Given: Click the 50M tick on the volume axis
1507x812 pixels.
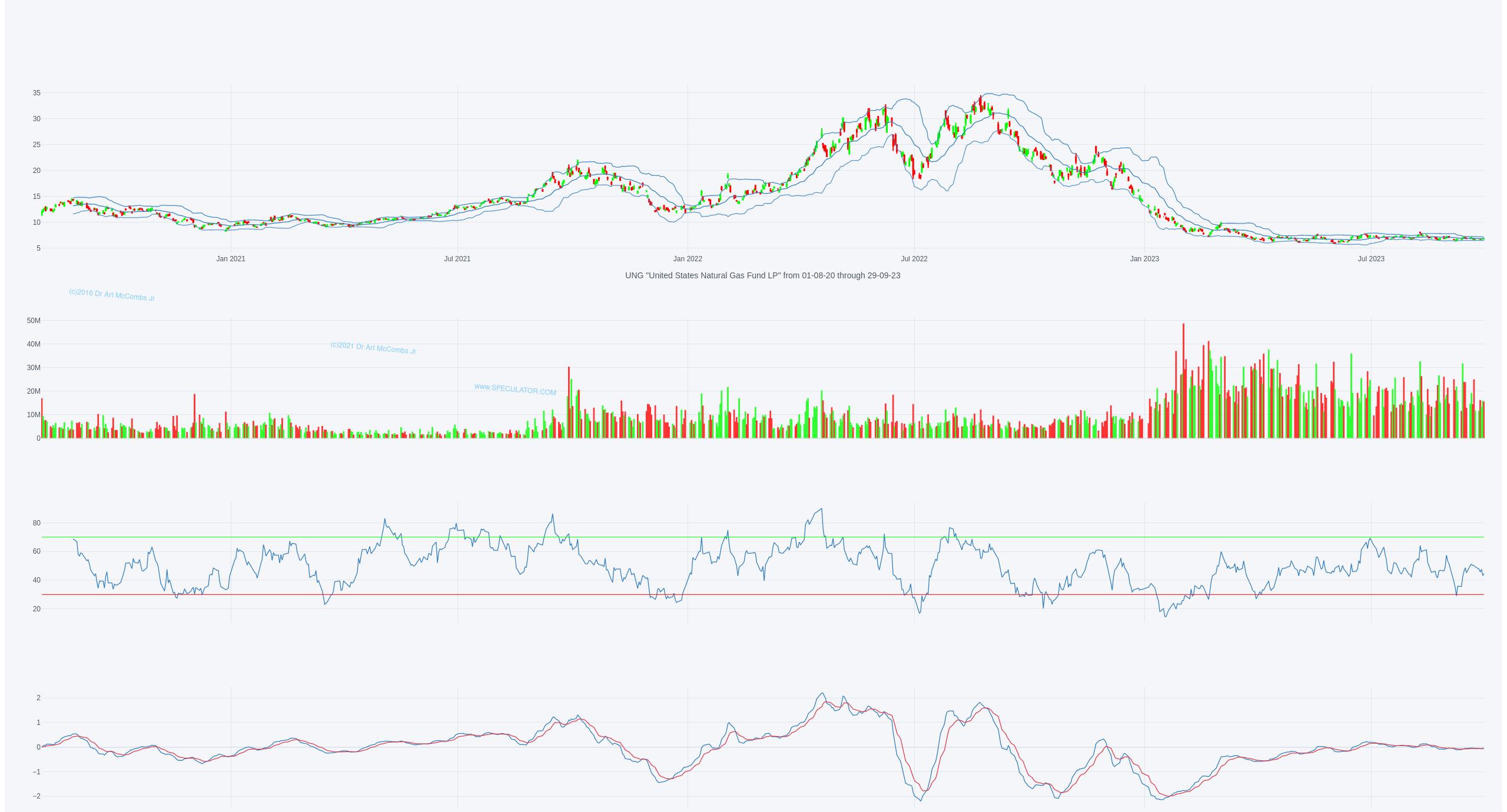Looking at the screenshot, I should pos(34,321).
